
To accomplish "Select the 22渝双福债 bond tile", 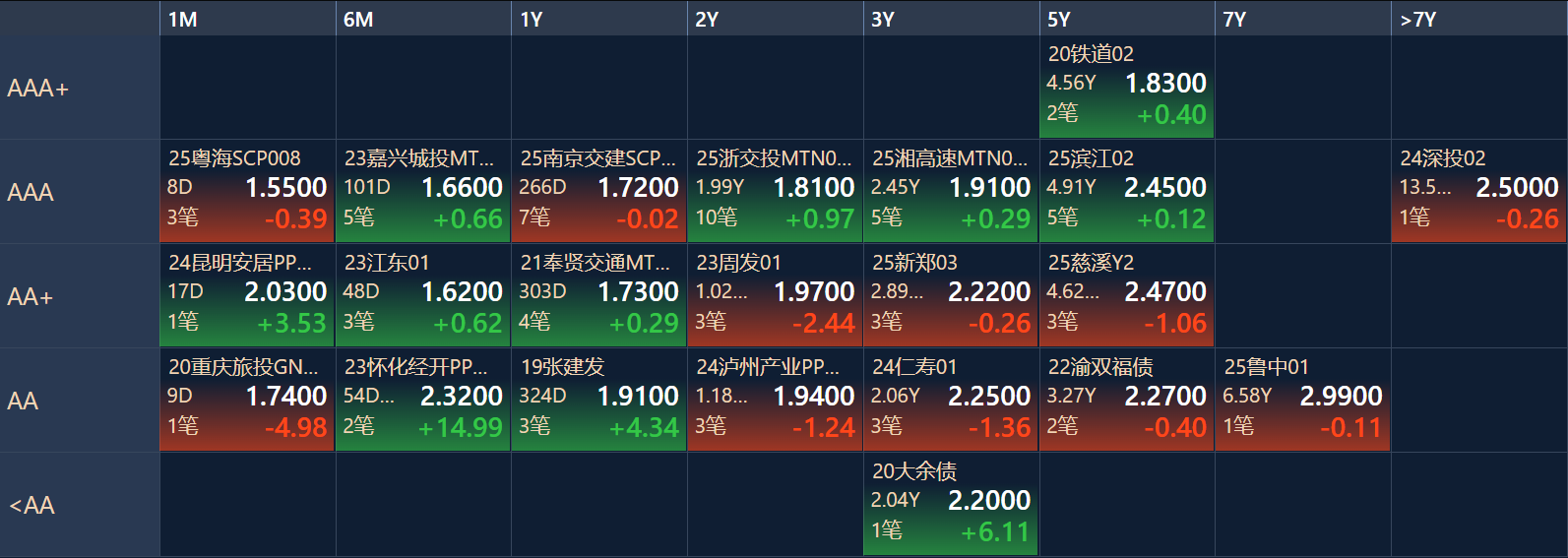I will (1127, 401).
